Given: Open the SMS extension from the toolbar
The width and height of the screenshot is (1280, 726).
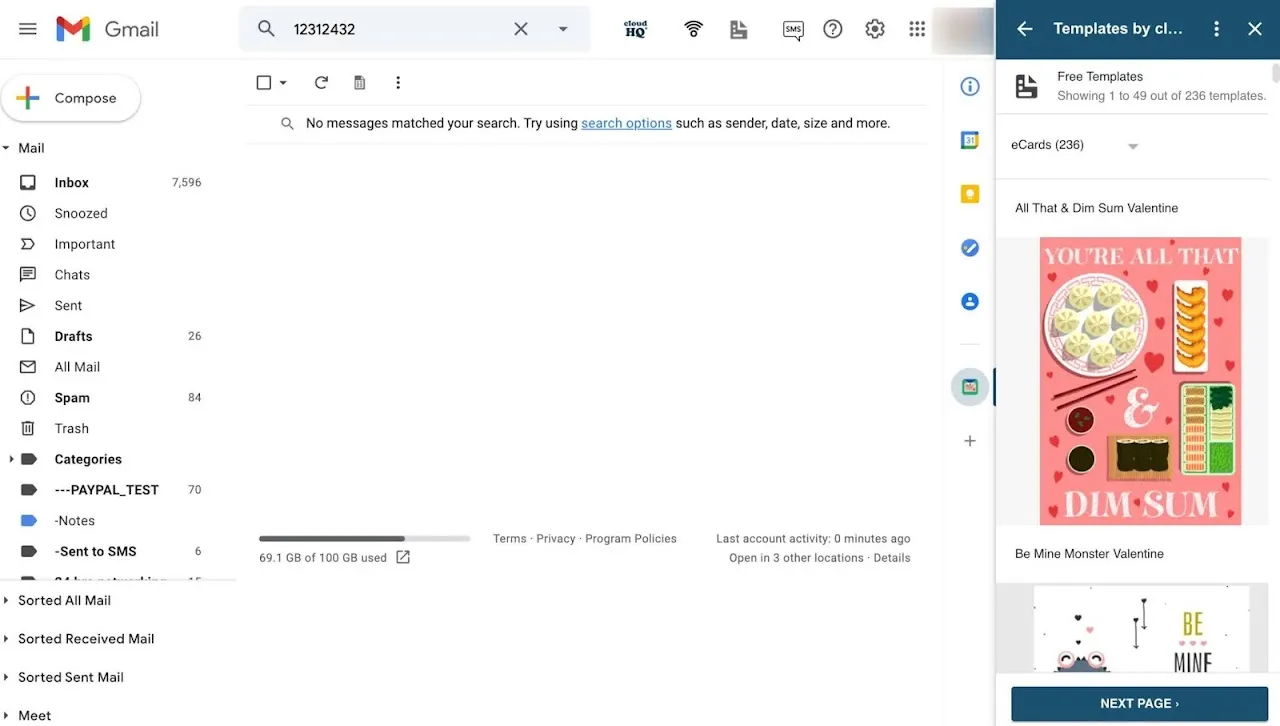Looking at the screenshot, I should (x=793, y=29).
